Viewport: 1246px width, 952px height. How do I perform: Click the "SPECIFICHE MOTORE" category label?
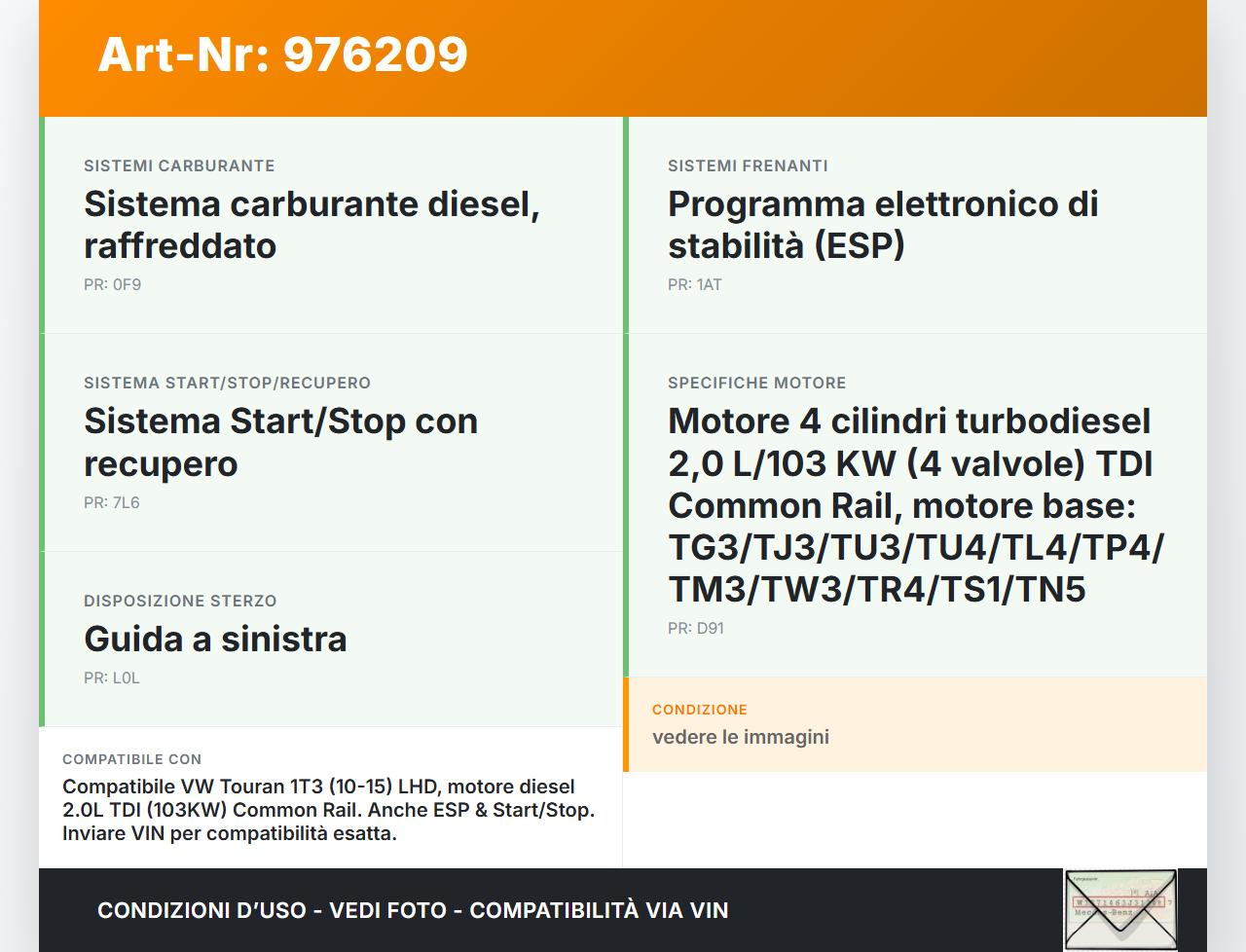(x=756, y=384)
